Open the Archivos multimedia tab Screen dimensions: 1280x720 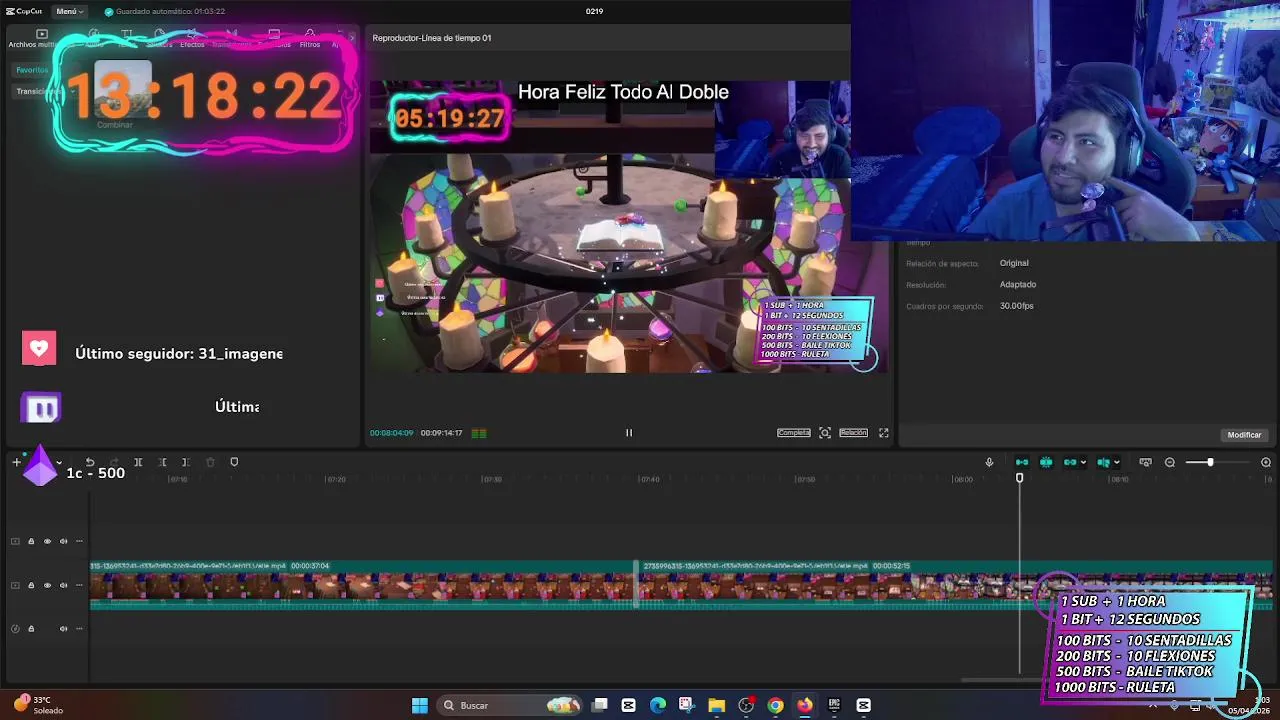[40, 38]
